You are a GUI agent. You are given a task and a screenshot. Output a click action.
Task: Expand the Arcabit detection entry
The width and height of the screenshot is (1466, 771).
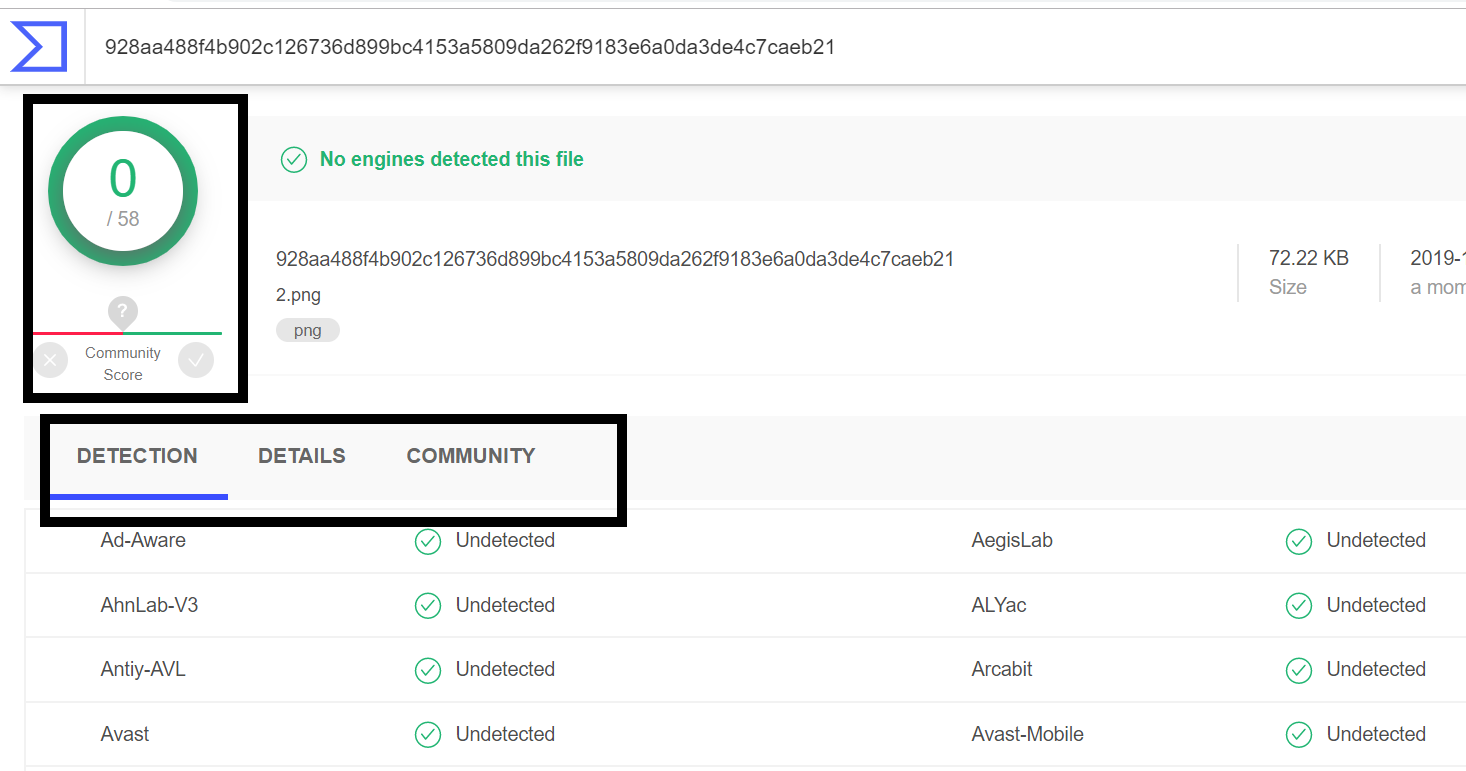1002,670
